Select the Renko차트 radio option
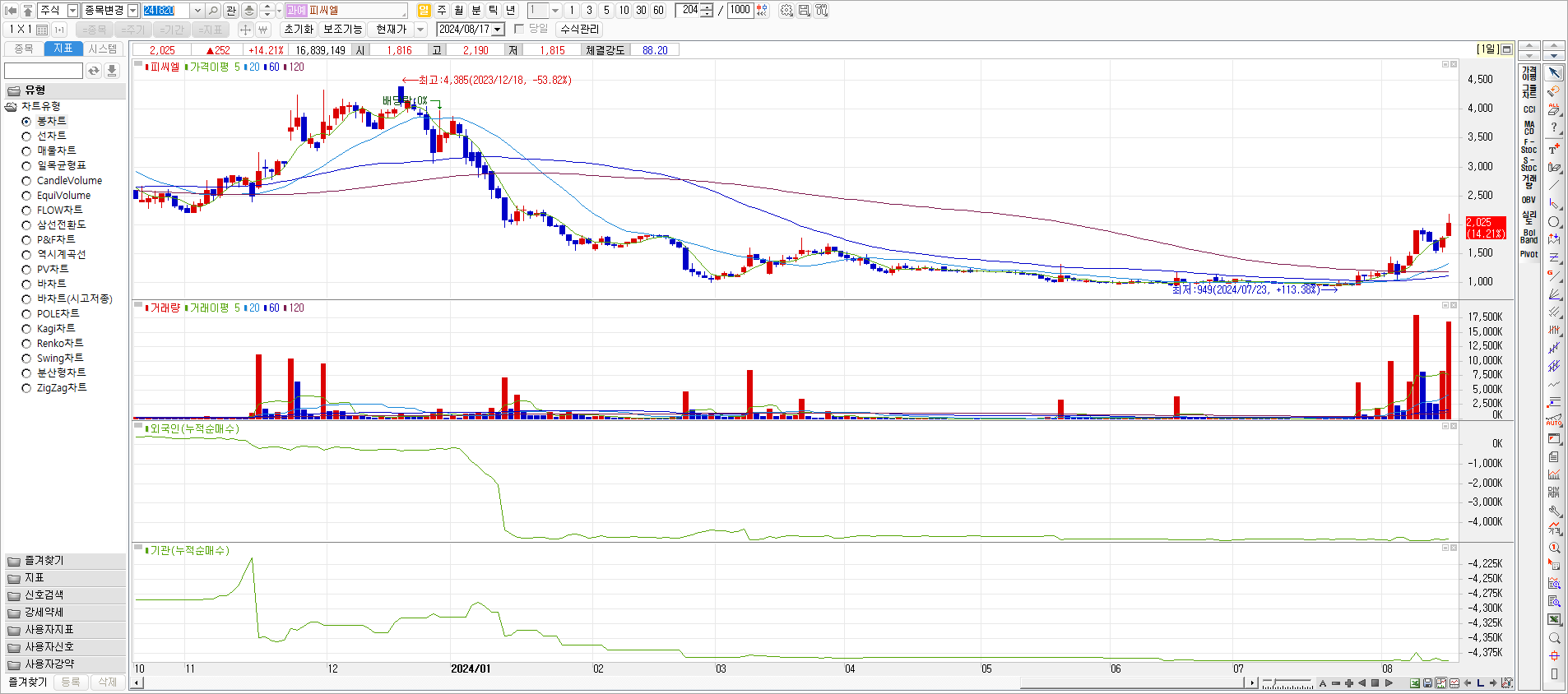The width and height of the screenshot is (1568, 694). tap(26, 344)
